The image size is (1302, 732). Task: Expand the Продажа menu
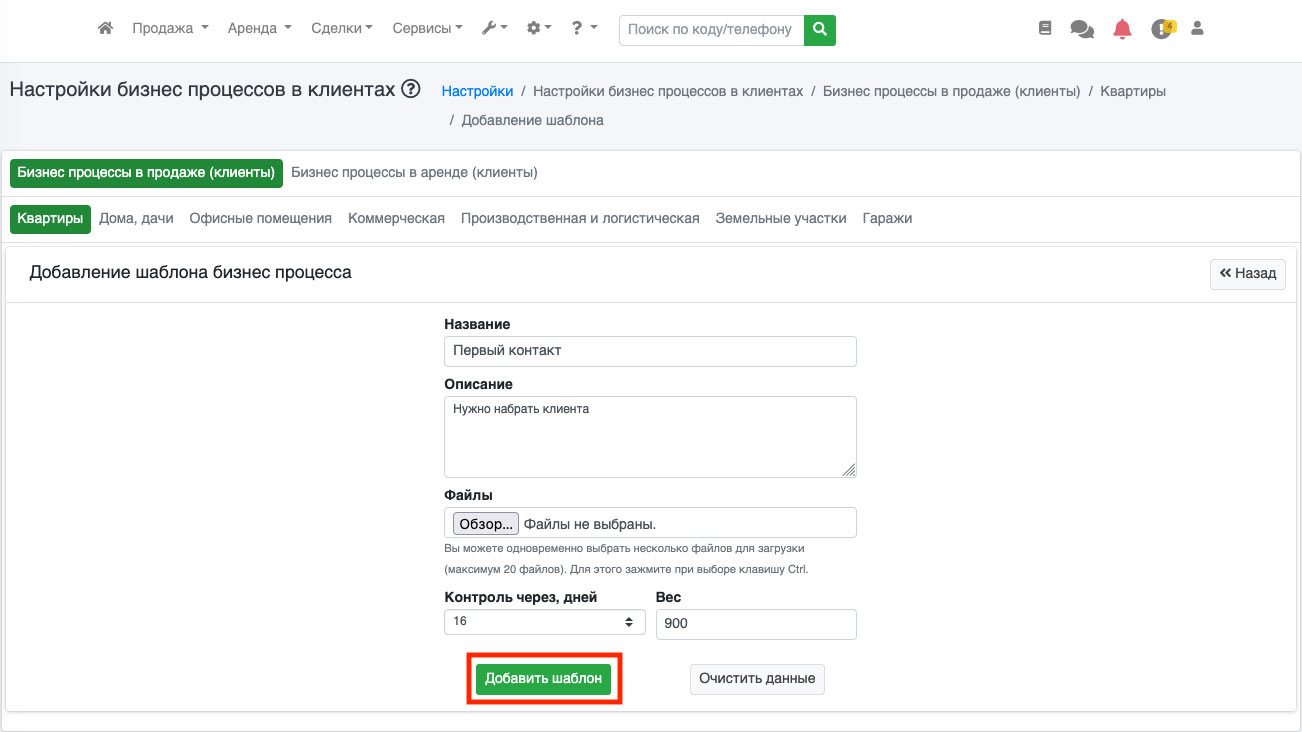point(170,29)
